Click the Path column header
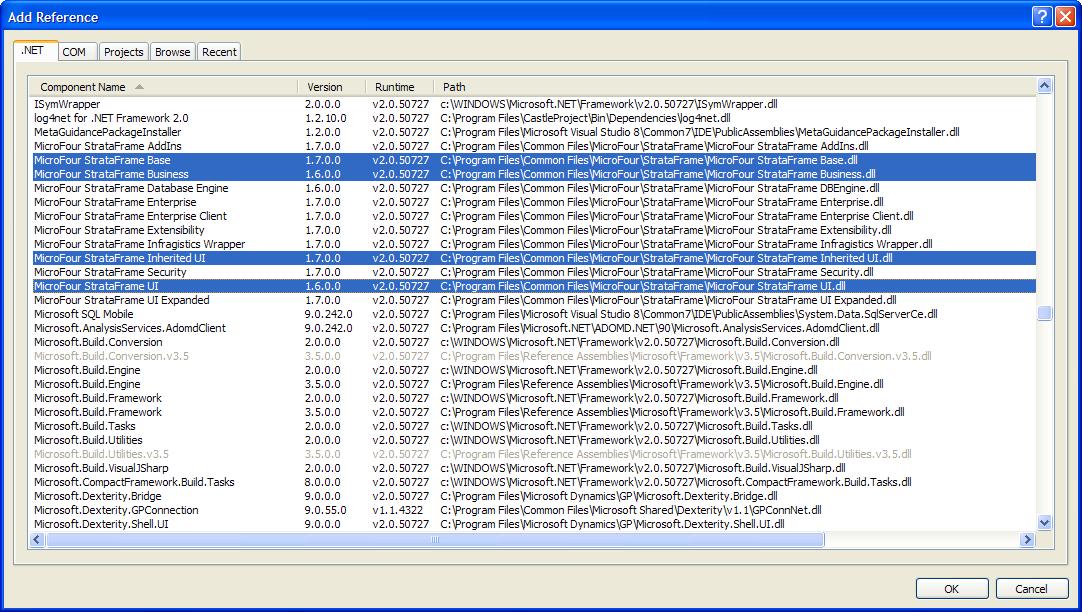Viewport: 1082px width, 612px height. [x=454, y=87]
